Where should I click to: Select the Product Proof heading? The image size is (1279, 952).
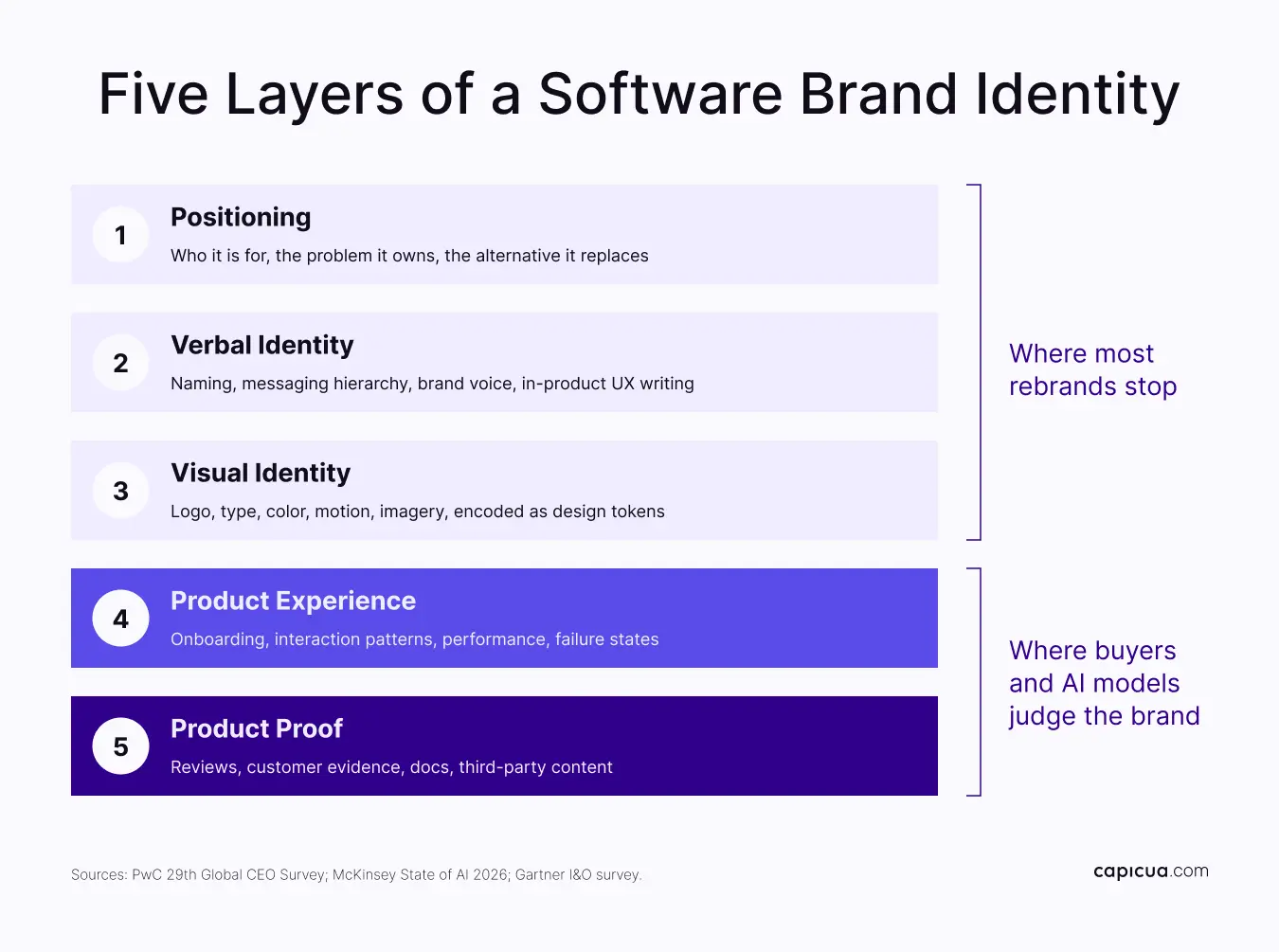tap(257, 728)
